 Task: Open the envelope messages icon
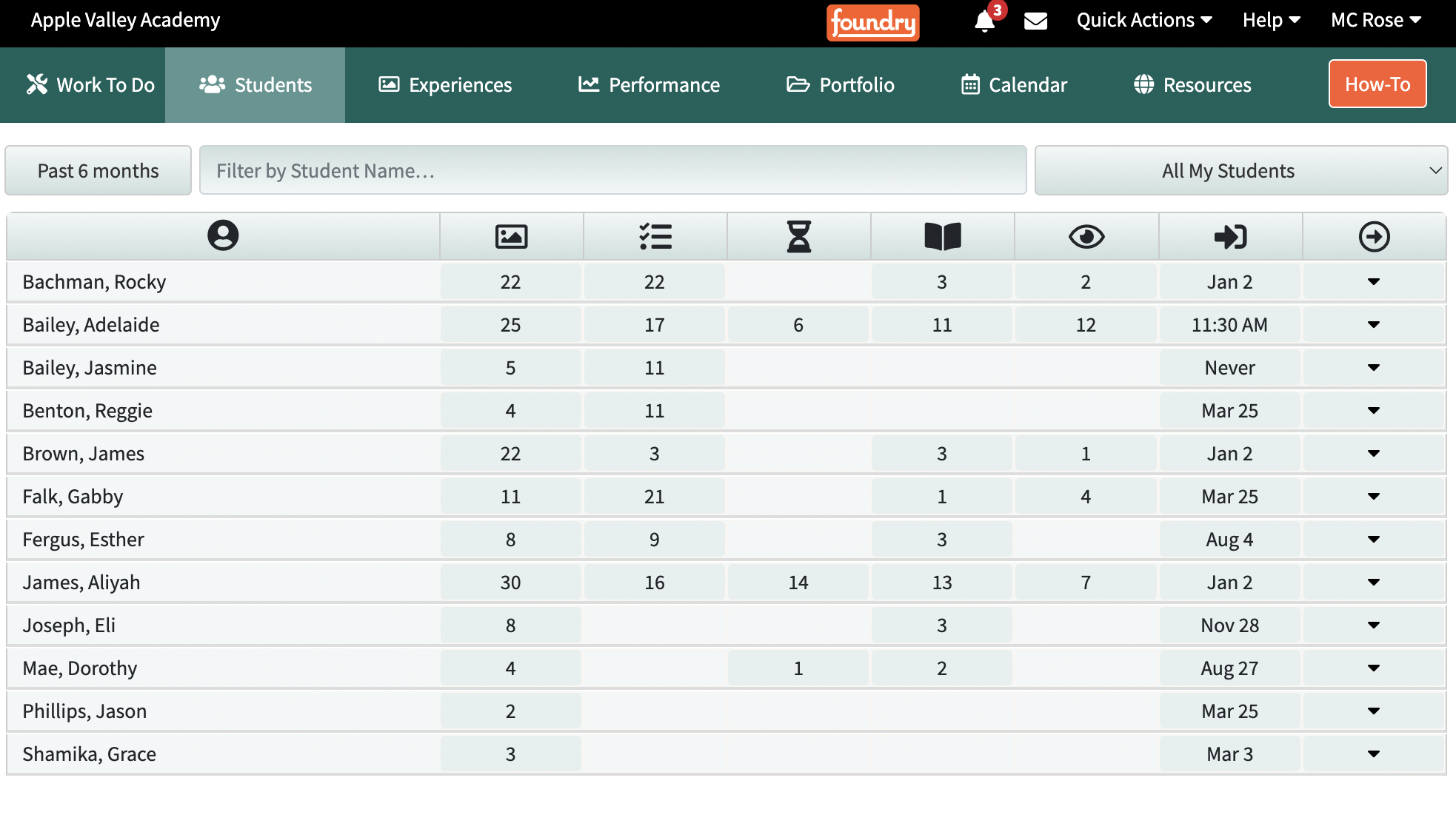click(x=1035, y=21)
